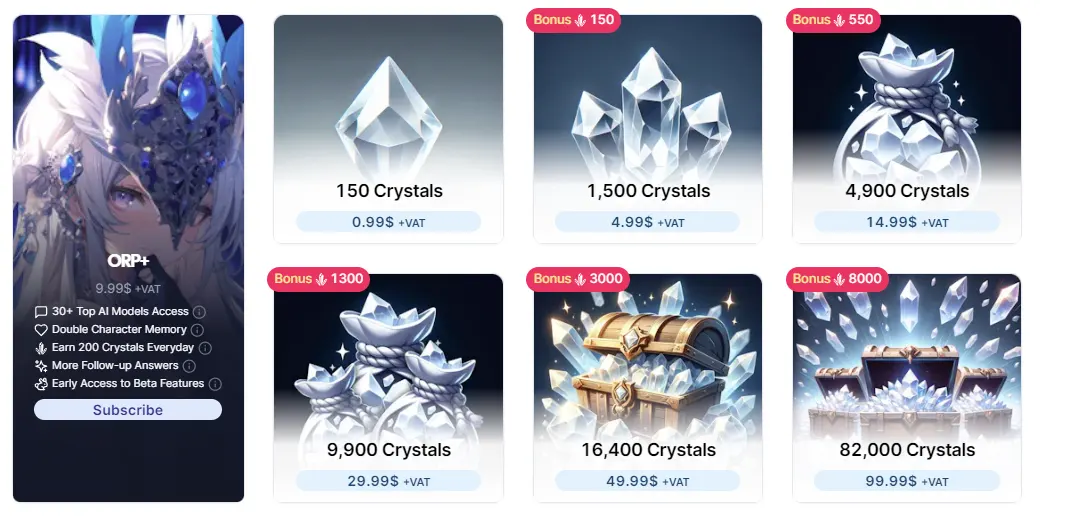Click info icon beside 30+ Top AI Models Access
The width and height of the screenshot is (1069, 522).
point(199,312)
